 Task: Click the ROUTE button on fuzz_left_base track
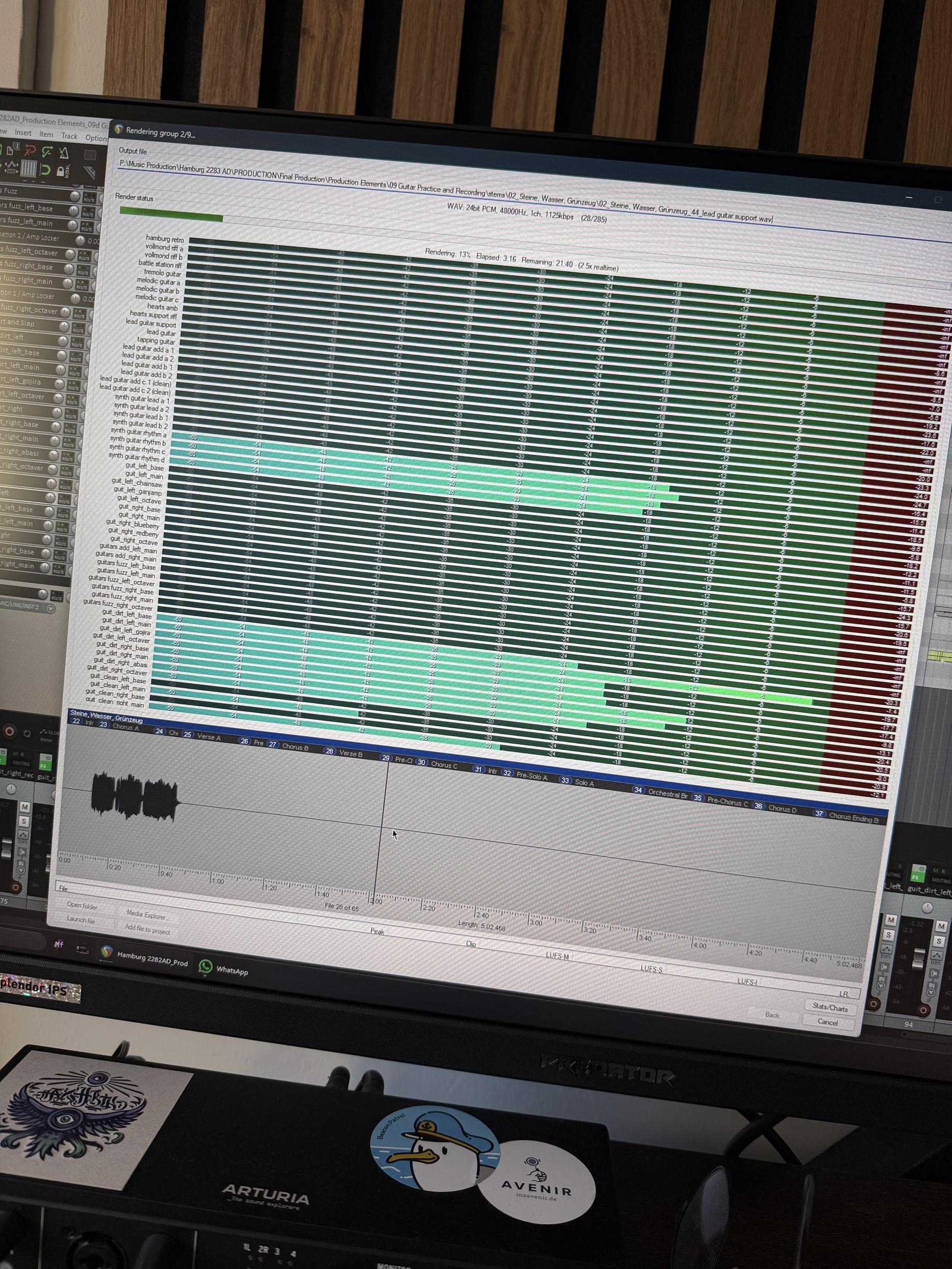[88, 213]
